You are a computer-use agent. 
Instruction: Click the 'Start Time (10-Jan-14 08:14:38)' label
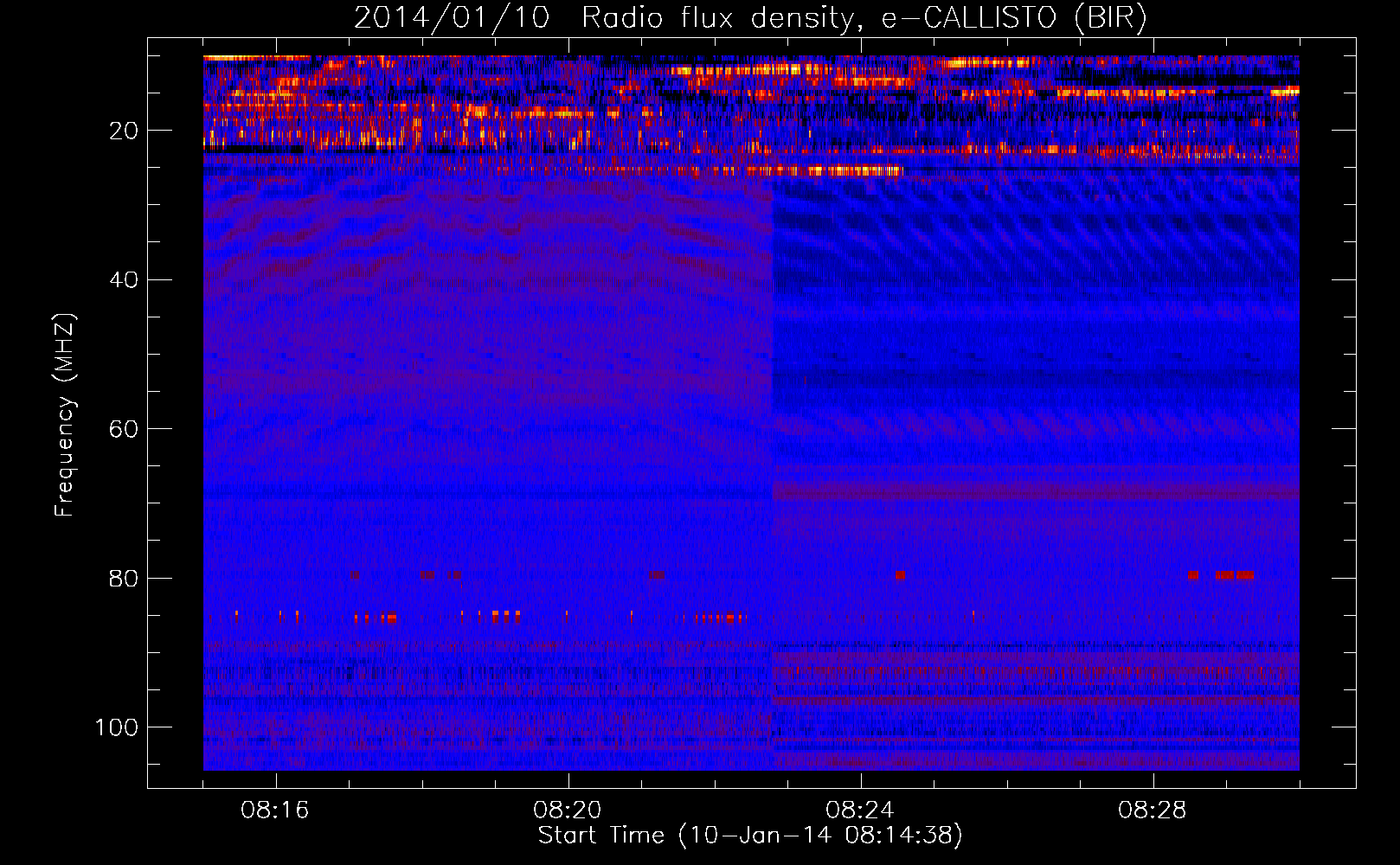750,836
